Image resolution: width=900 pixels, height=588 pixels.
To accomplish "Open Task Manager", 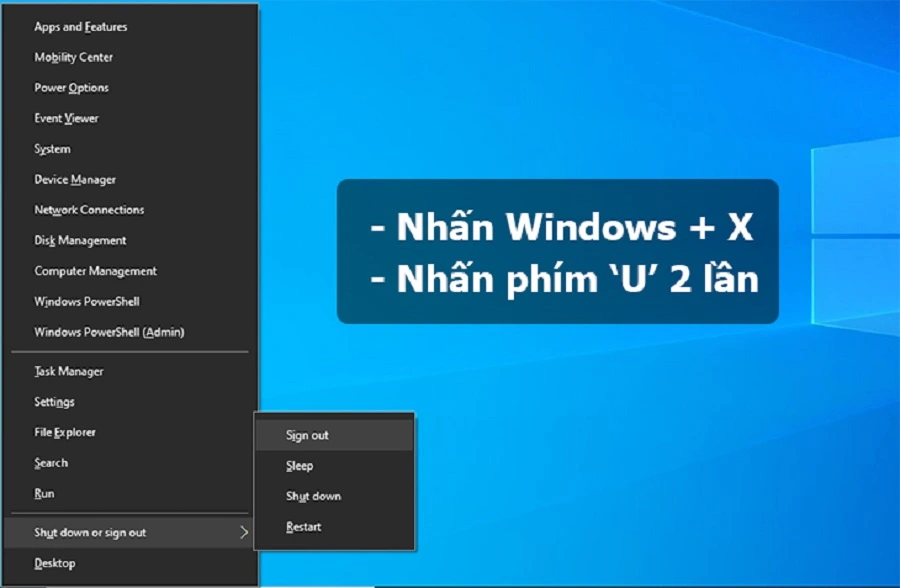I will coord(131,371).
